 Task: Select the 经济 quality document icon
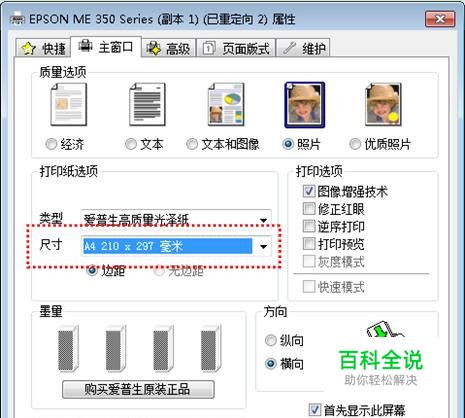(x=69, y=105)
